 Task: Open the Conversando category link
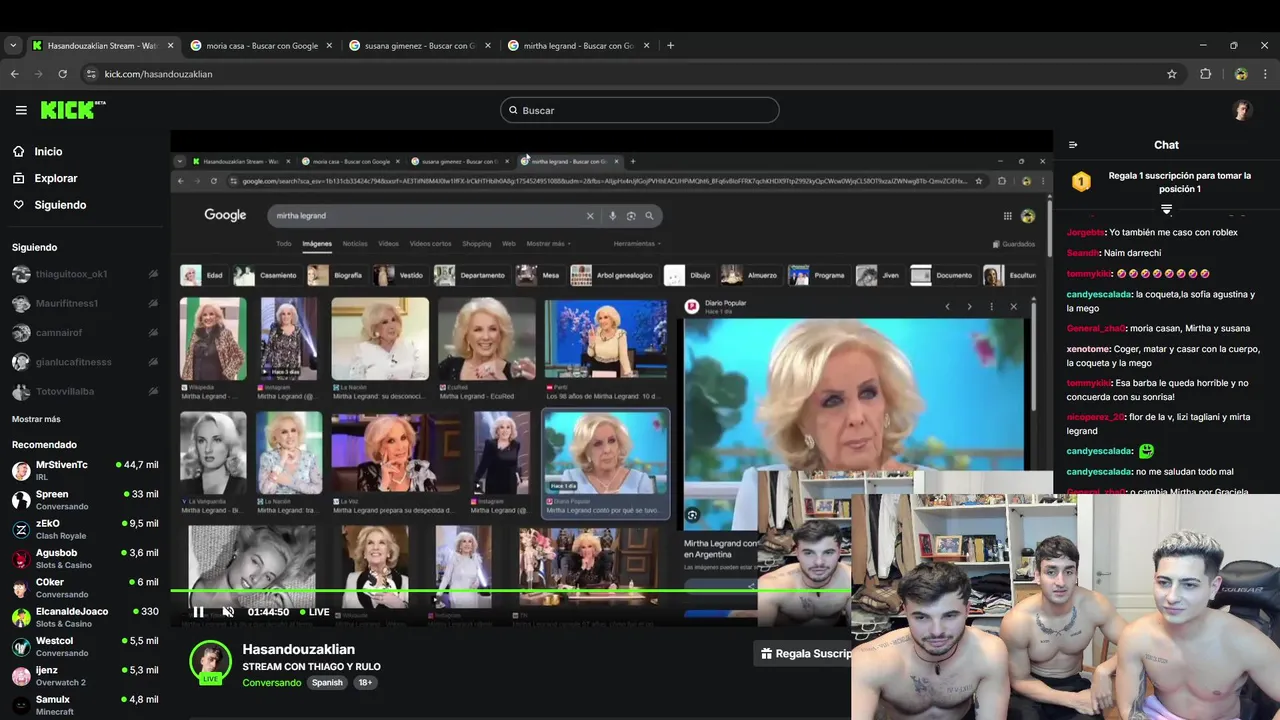271,683
